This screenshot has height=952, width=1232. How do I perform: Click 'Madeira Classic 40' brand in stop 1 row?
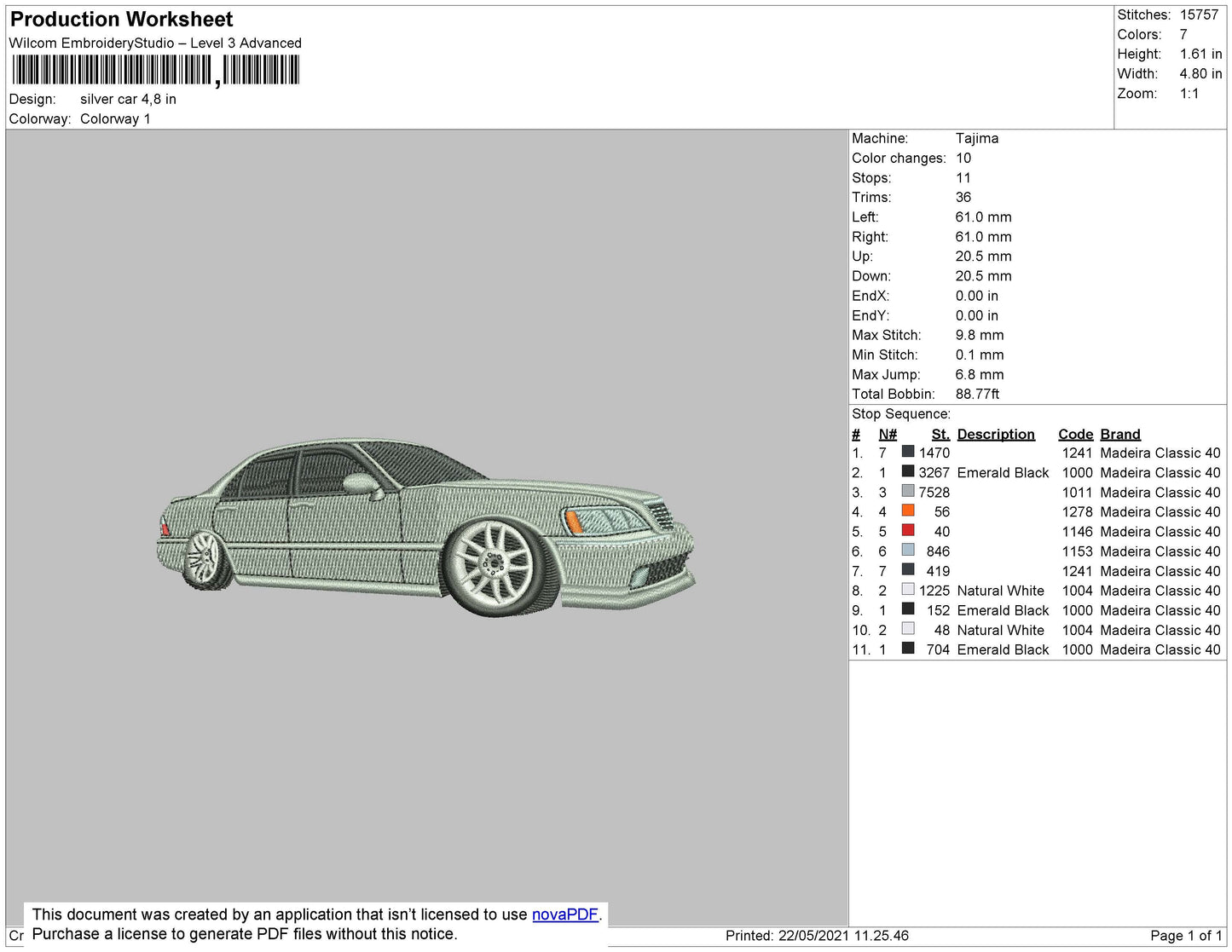(1160, 453)
